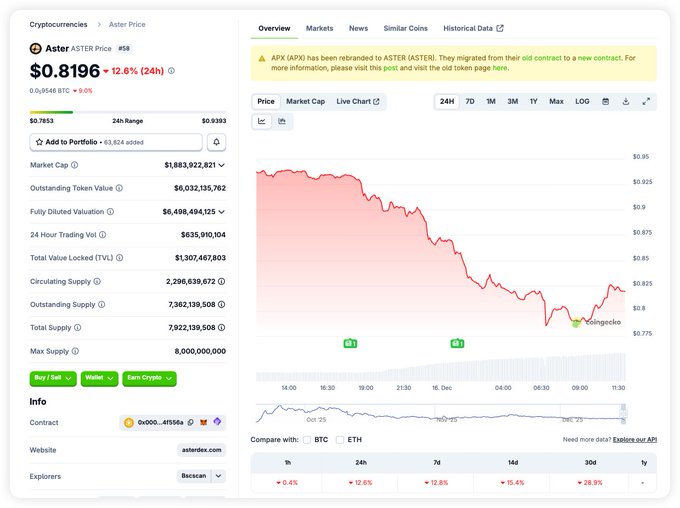Enable the ETH comparison checkbox
This screenshot has height=508, width=680.
340,439
